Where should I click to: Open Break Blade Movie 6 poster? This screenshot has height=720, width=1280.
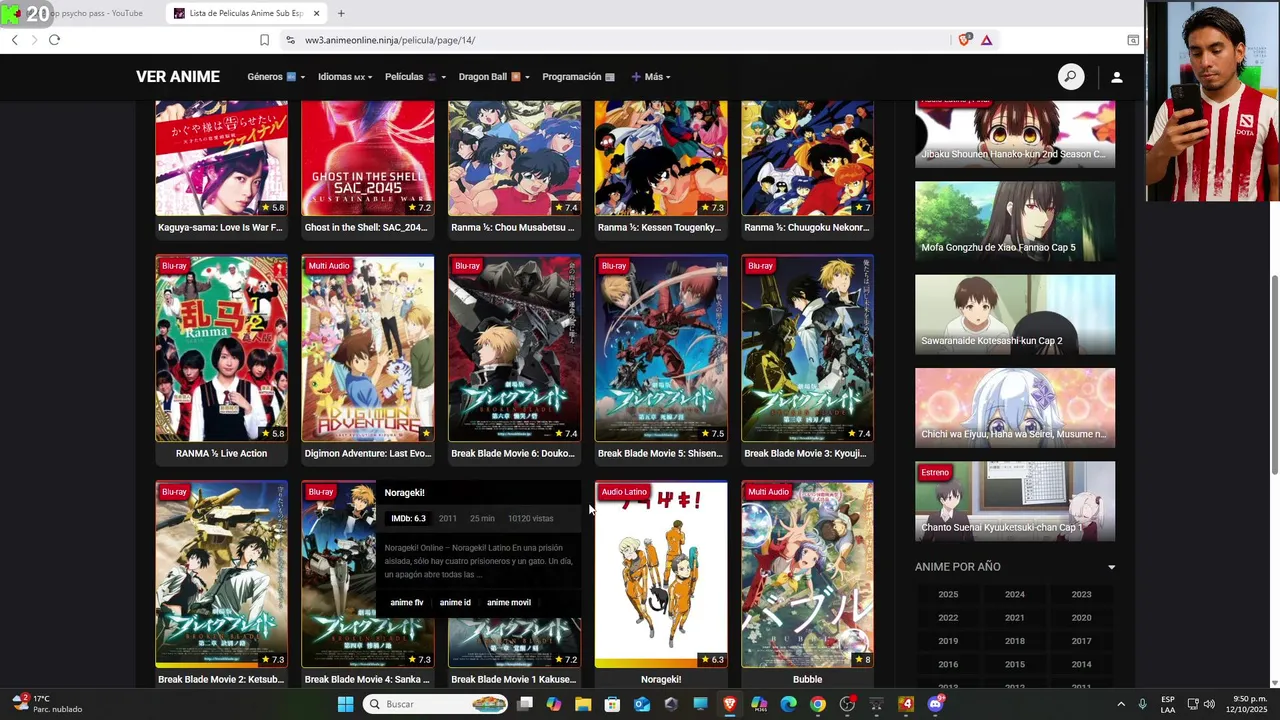pos(514,348)
